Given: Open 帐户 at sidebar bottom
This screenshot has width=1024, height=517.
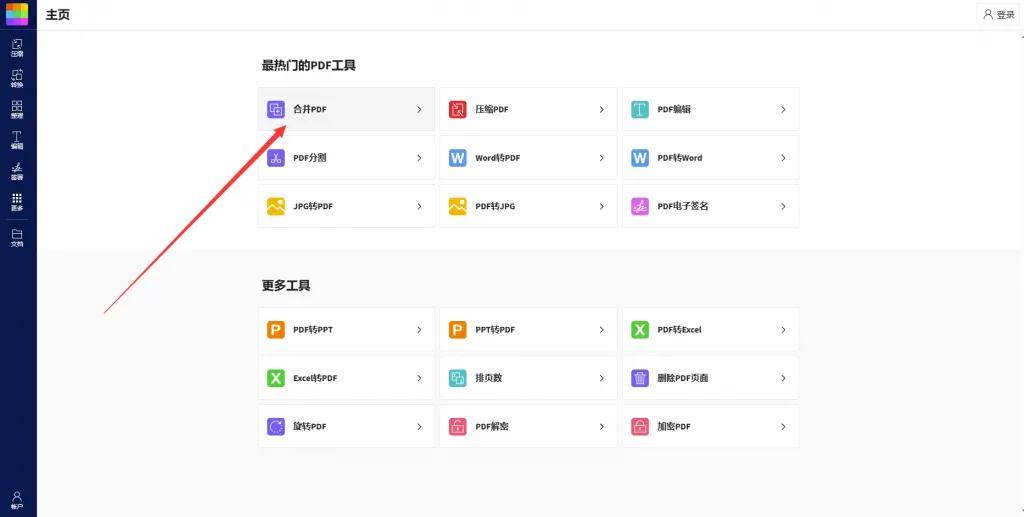Looking at the screenshot, I should click(x=17, y=501).
